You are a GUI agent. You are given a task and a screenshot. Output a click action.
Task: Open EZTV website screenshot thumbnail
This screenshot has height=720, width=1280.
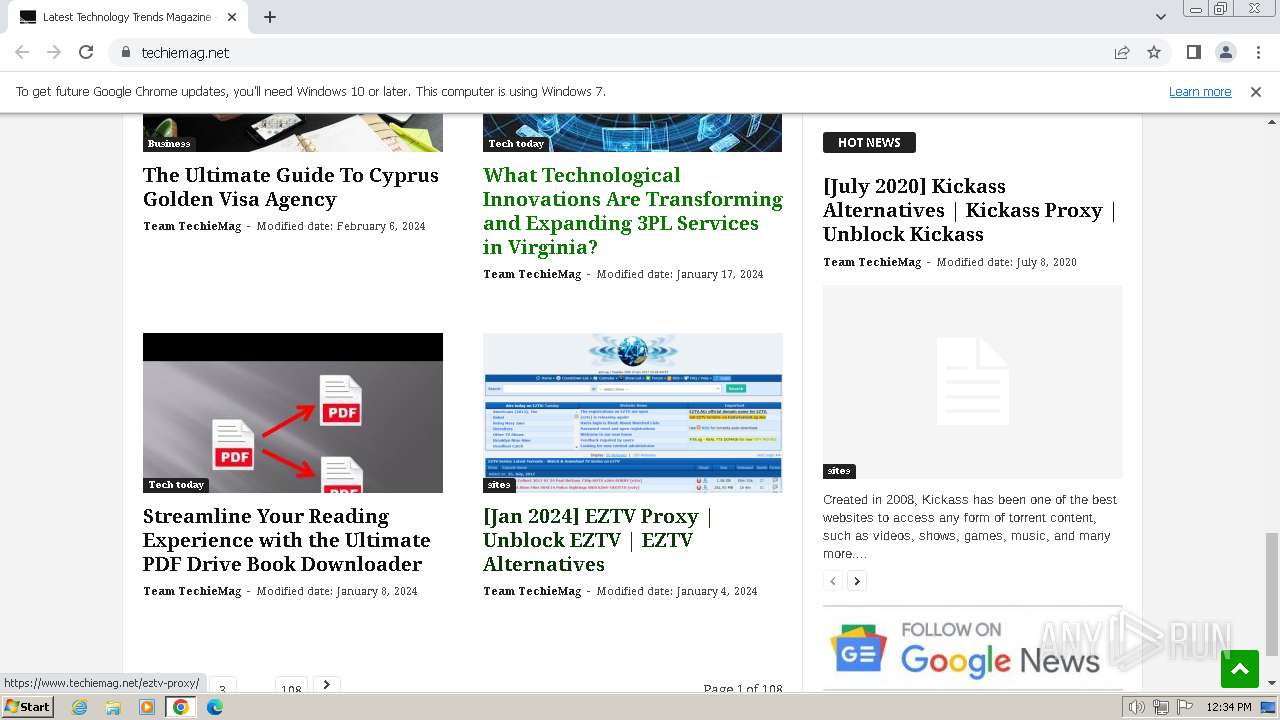(x=633, y=413)
